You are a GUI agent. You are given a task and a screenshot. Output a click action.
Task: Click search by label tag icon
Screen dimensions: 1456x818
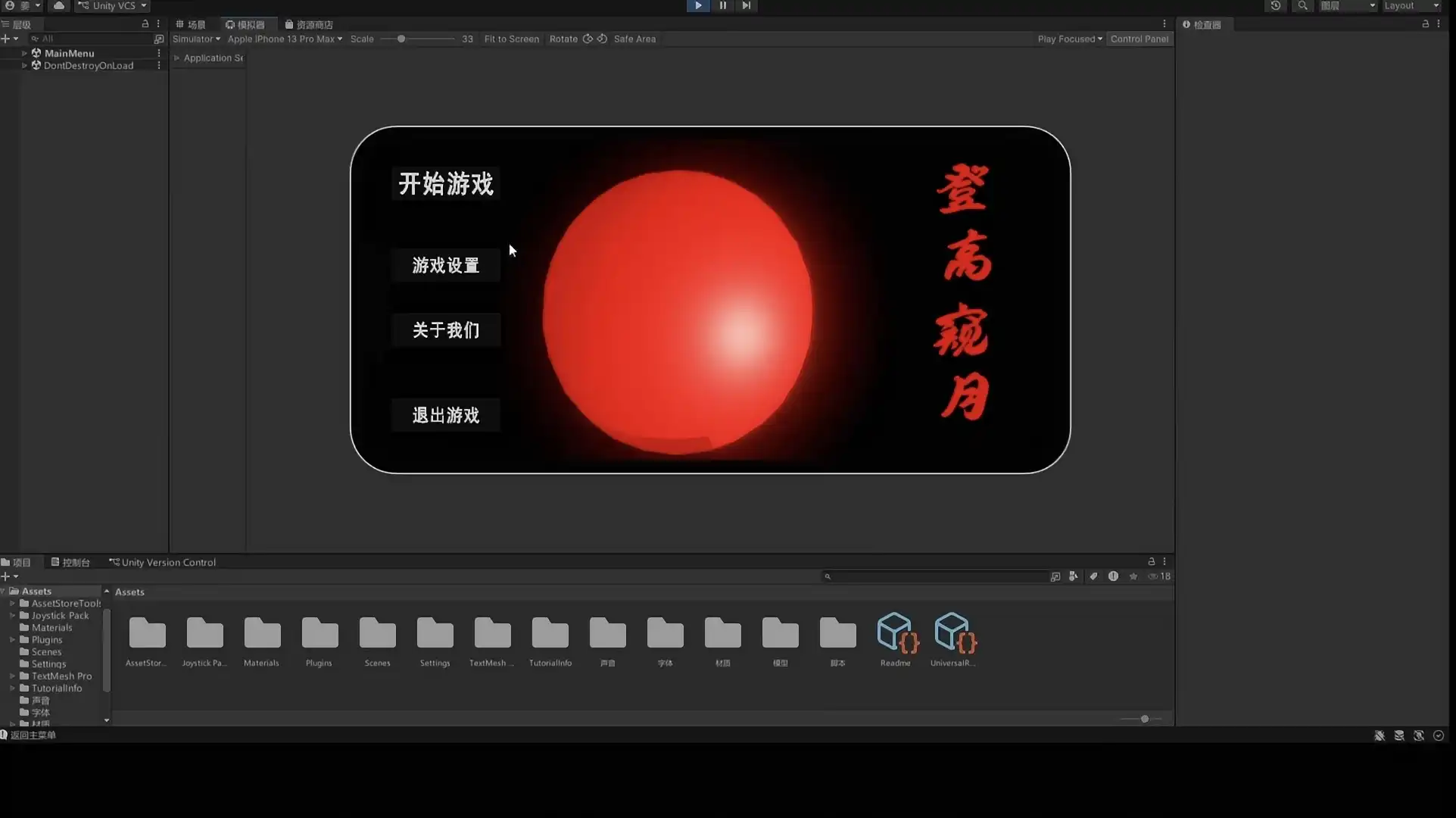coord(1093,576)
